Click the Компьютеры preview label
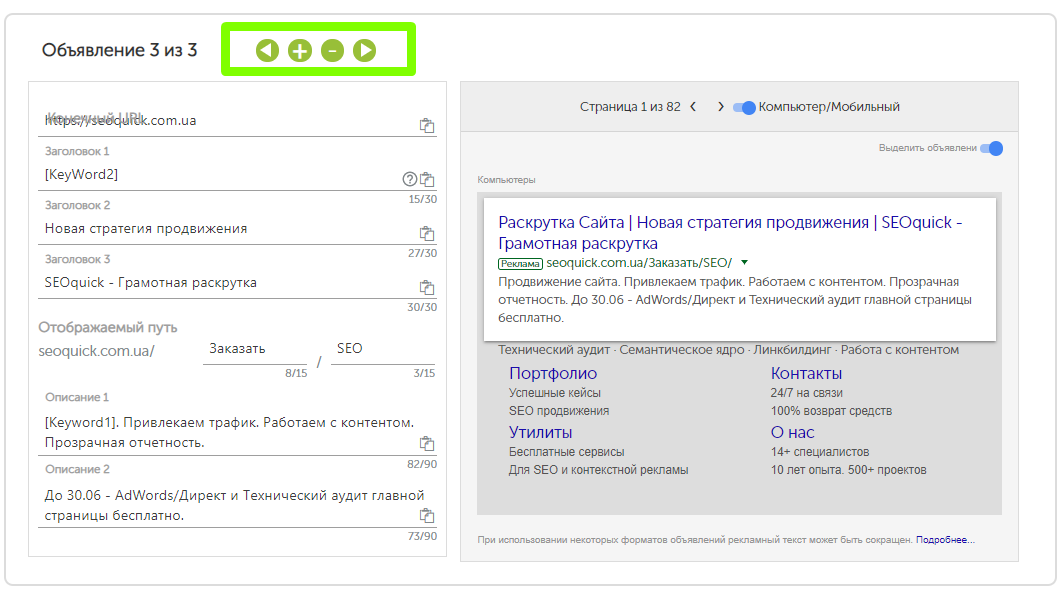1062x593 pixels. tap(506, 179)
